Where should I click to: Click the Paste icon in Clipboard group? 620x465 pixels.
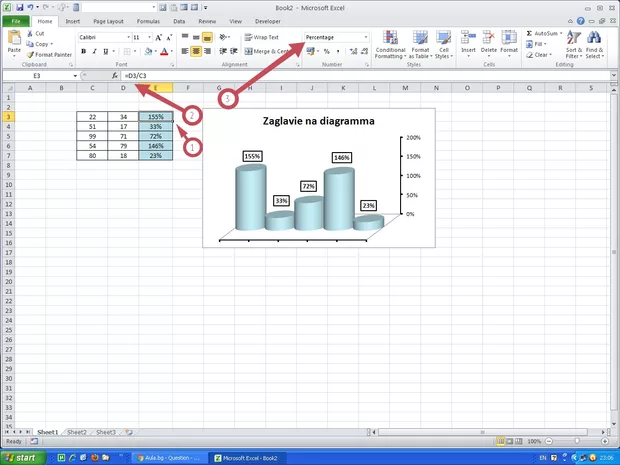[x=14, y=38]
